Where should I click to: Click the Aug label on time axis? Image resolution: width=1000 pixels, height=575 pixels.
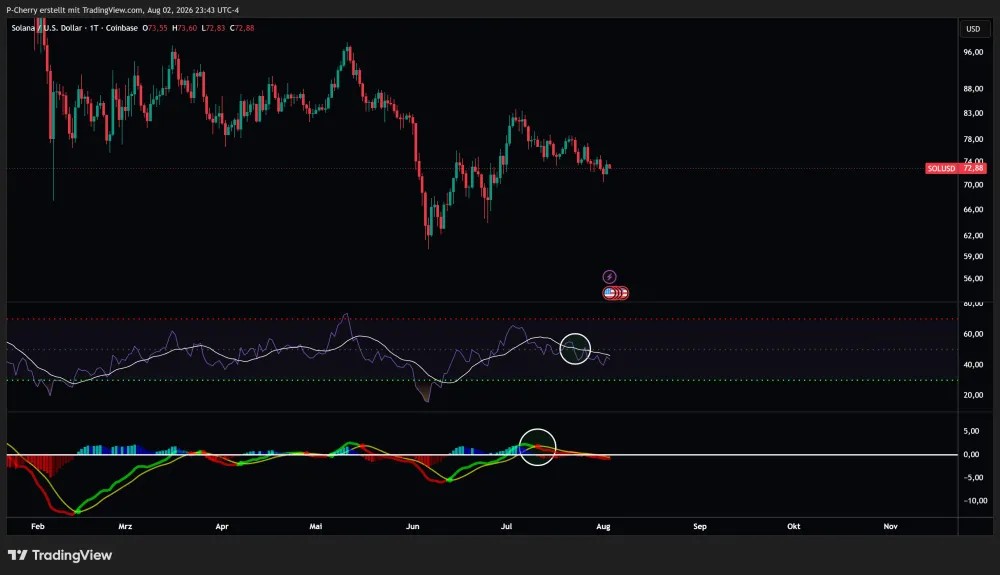603,527
